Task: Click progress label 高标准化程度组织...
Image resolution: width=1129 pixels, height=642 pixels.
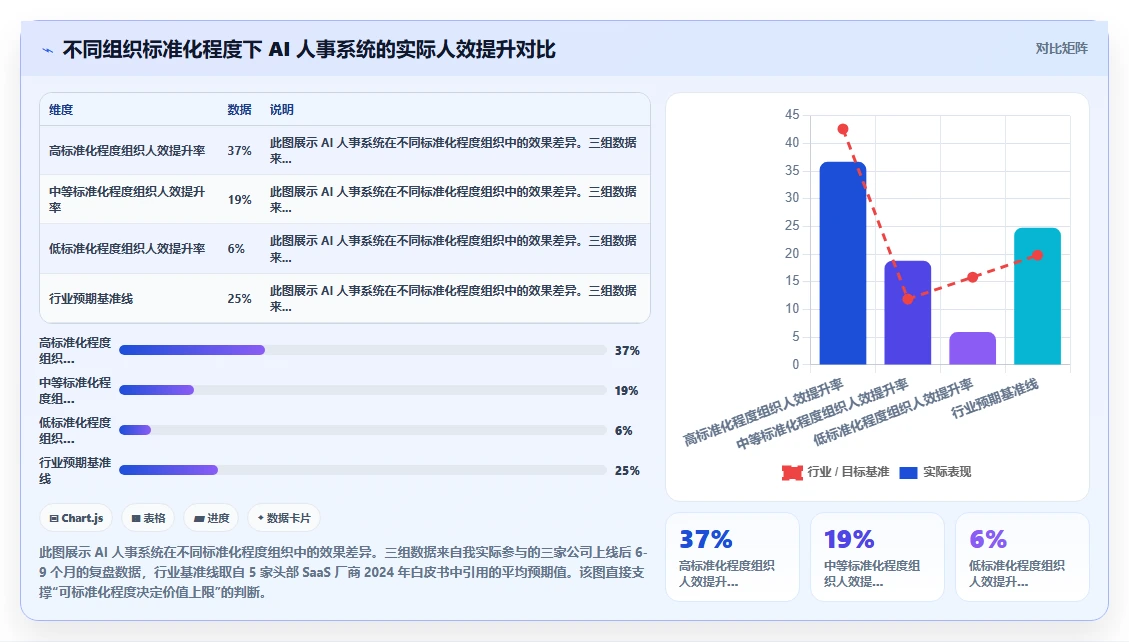Action: coord(75,351)
